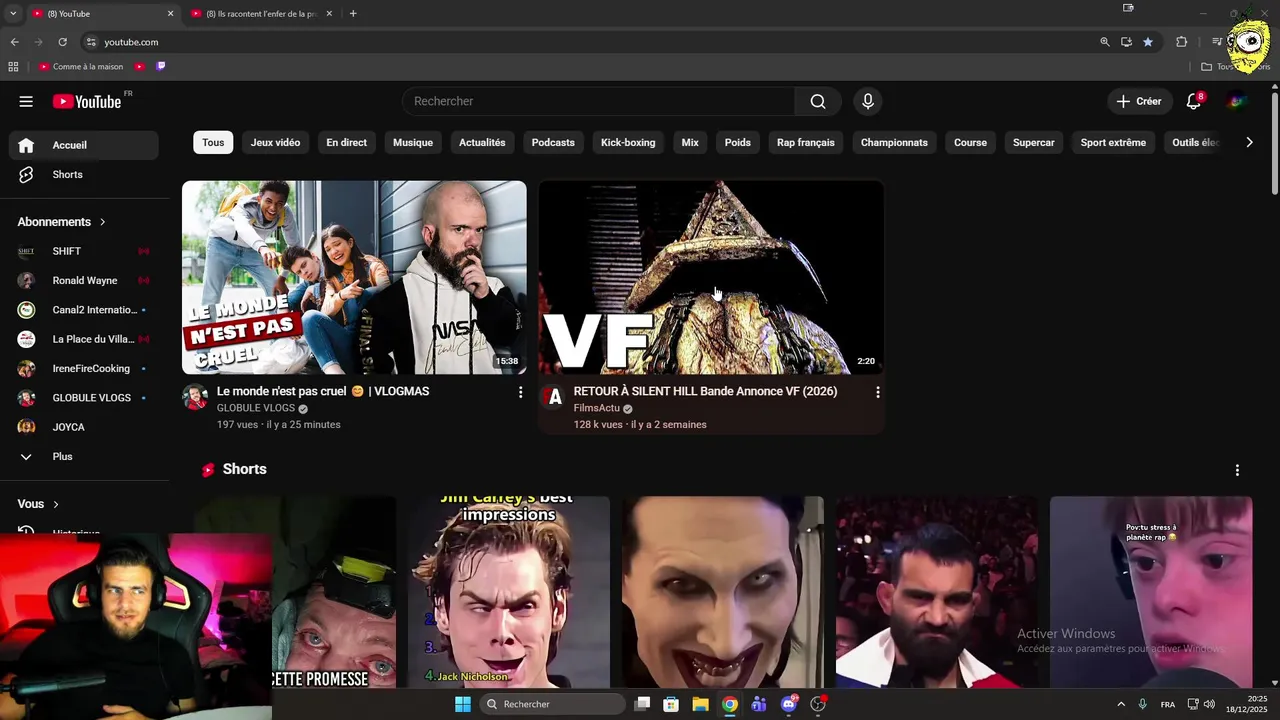Open the Ronald Wayne channel subscription
Screen dimensions: 1280x720
pos(84,280)
